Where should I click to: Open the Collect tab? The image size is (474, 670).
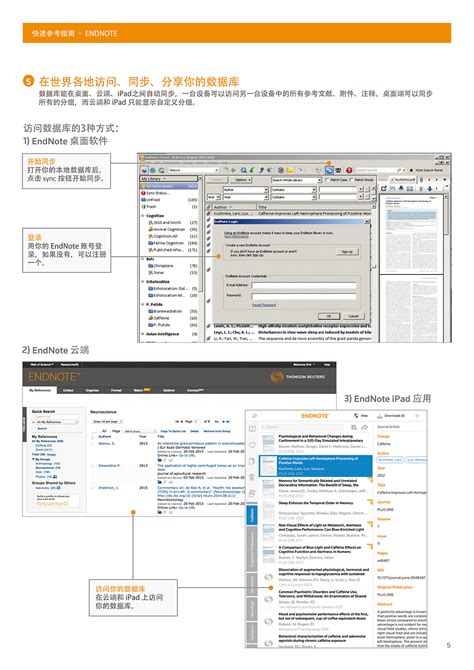pos(68,390)
